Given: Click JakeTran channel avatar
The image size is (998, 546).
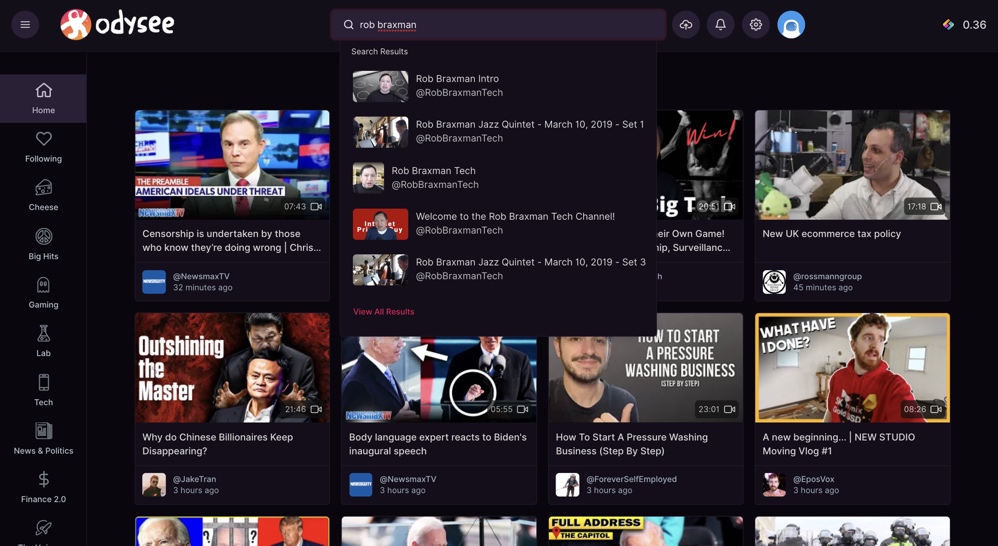Looking at the screenshot, I should tap(154, 485).
